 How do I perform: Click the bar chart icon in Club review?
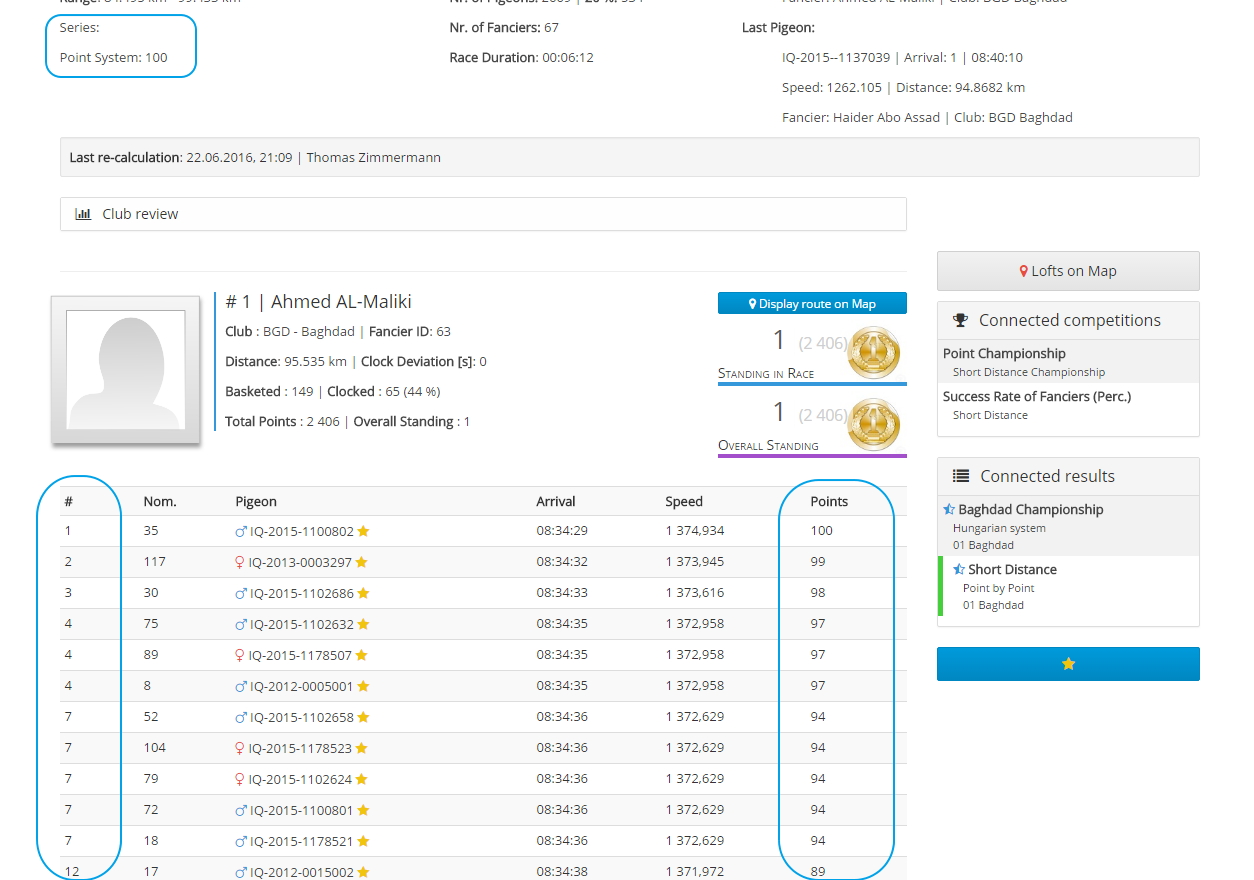(84, 214)
